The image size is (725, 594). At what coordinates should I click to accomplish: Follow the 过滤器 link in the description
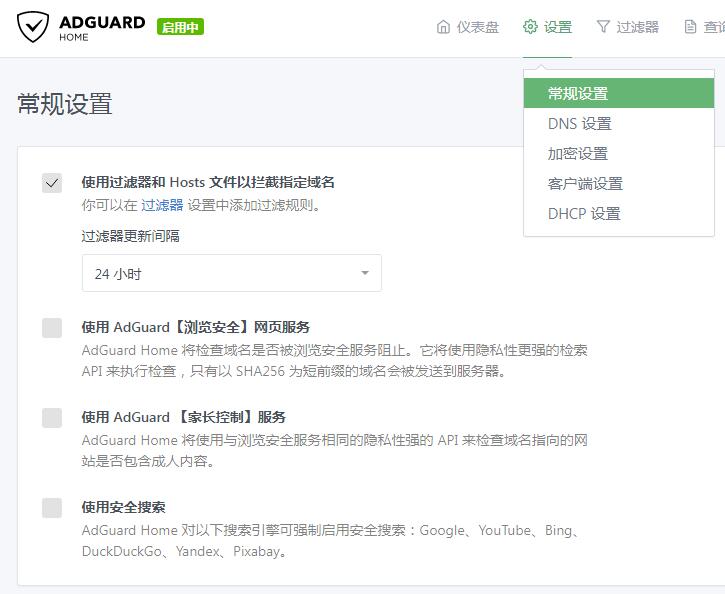point(162,205)
